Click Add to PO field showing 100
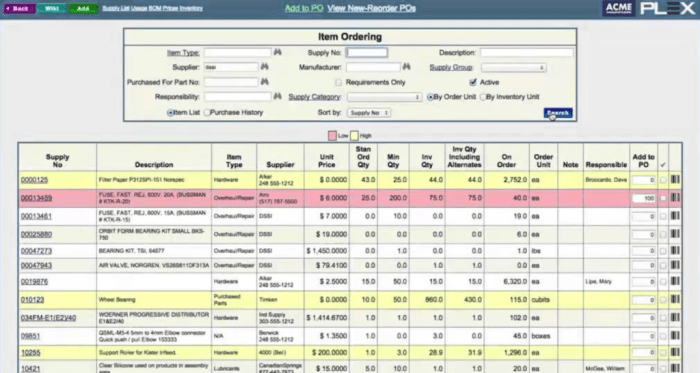 [x=643, y=198]
